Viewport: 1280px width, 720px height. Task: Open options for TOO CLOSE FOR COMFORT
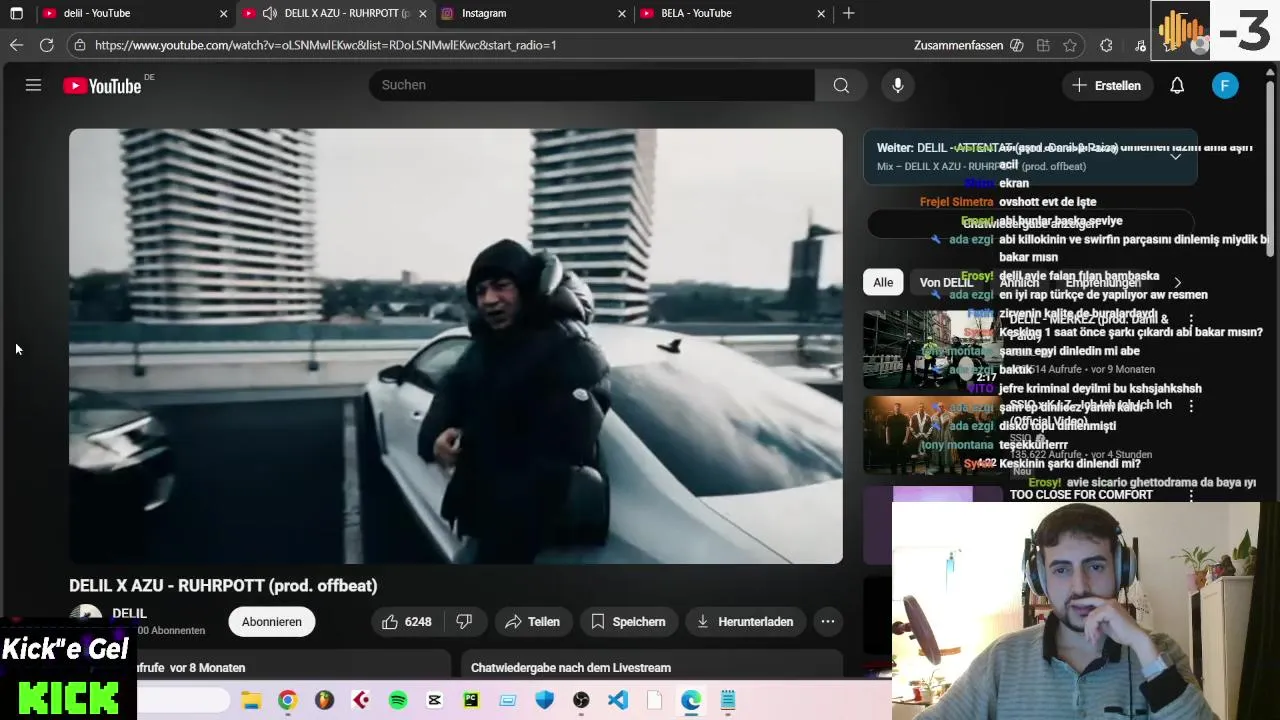tap(1191, 495)
